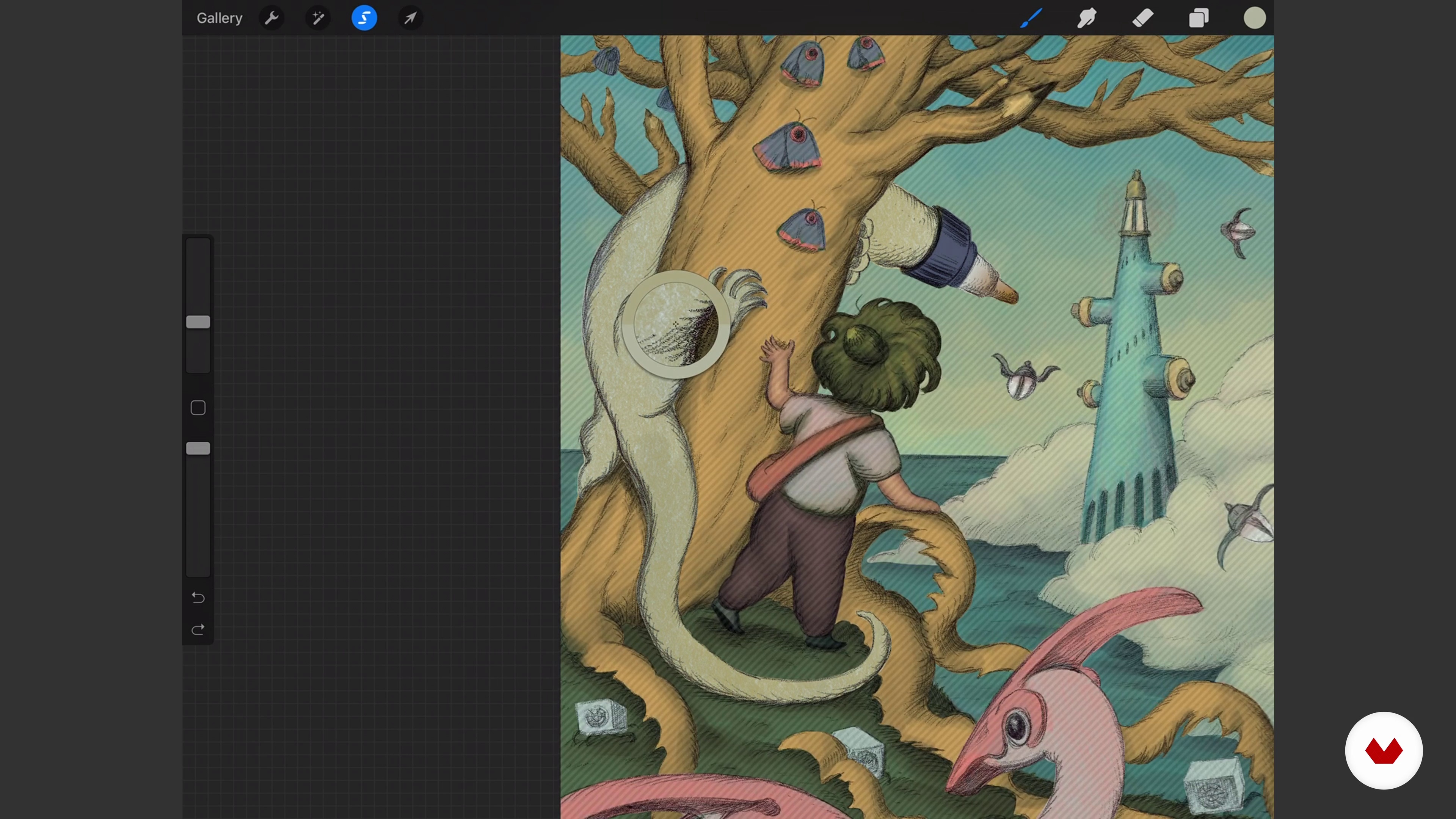
Task: Click the brush opacity slider handle
Action: click(x=198, y=449)
